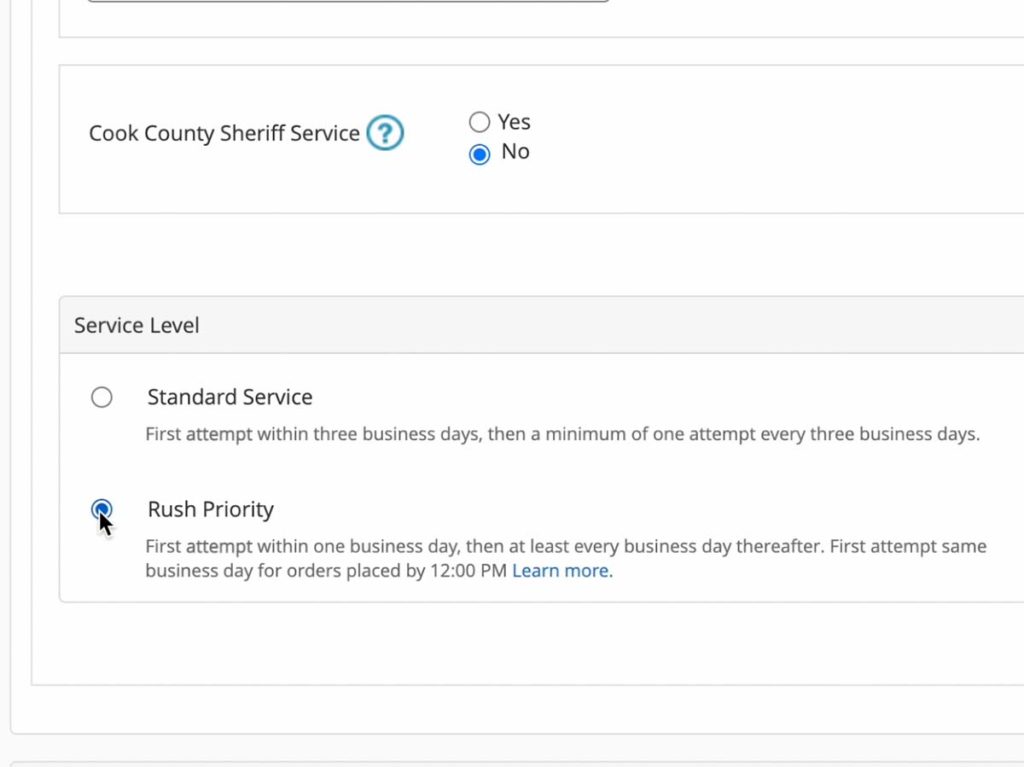Viewport: 1024px width, 767px height.
Task: Click the Standard Service label text
Action: tap(229, 397)
